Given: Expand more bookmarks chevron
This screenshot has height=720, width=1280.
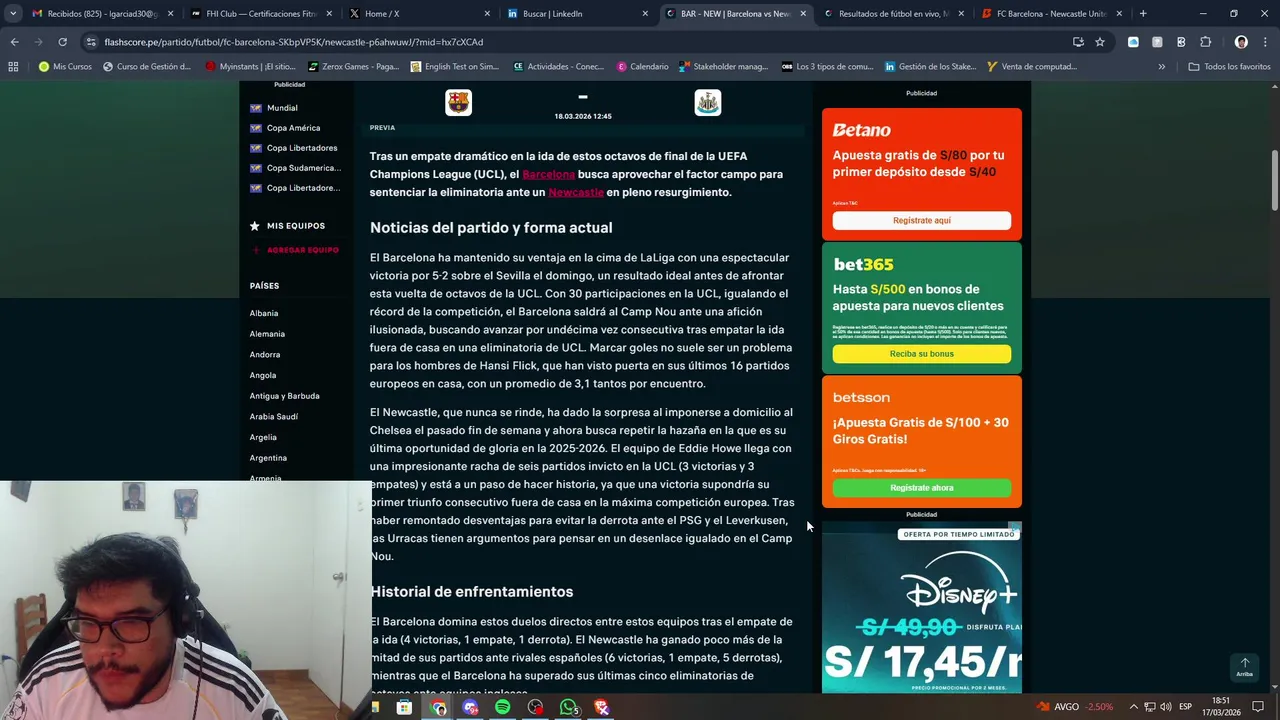Looking at the screenshot, I should click(1161, 66).
